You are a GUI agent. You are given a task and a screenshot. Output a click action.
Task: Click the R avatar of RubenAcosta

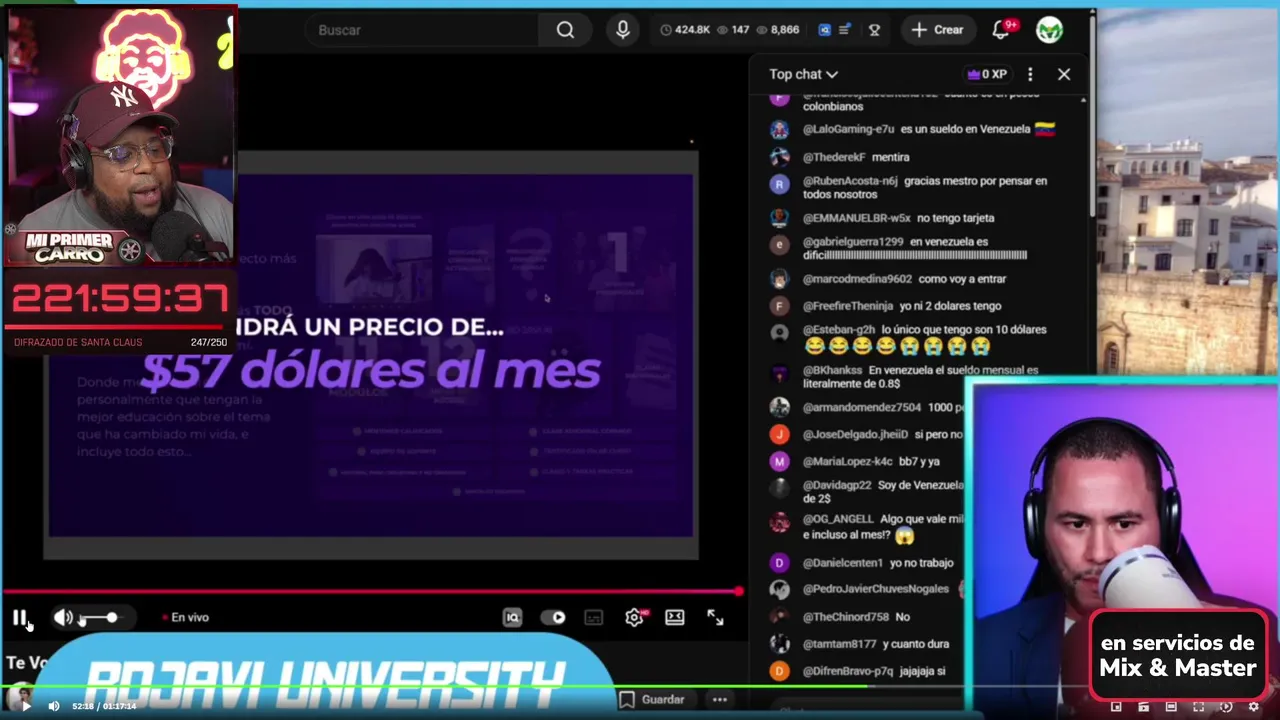(x=779, y=184)
